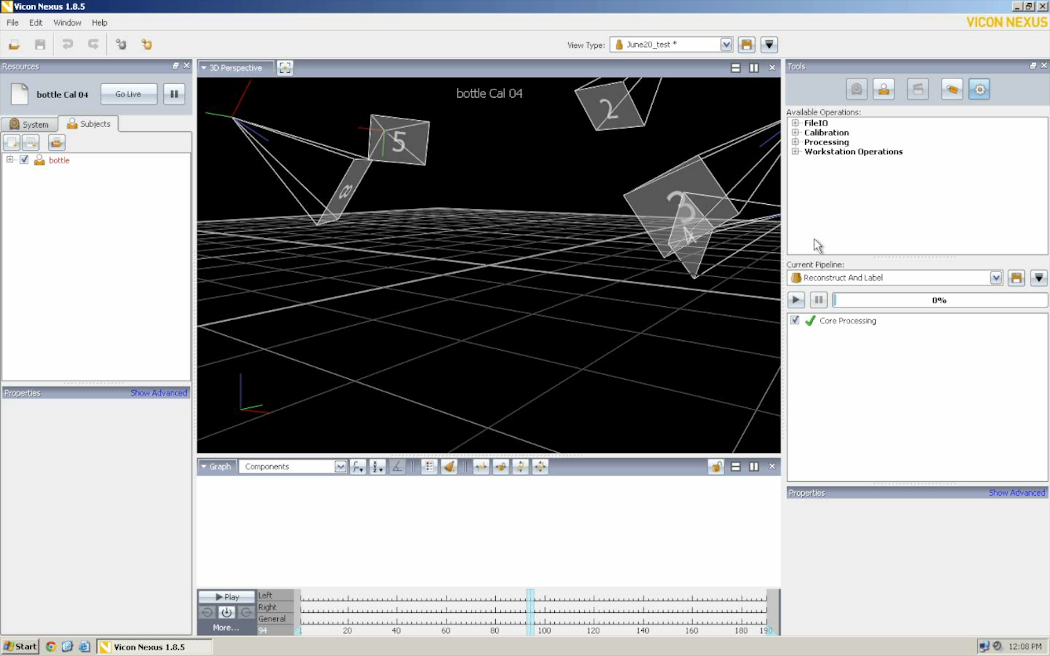Image resolution: width=1050 pixels, height=656 pixels.
Task: Click the orange load subject folder icon
Action: [x=57, y=142]
